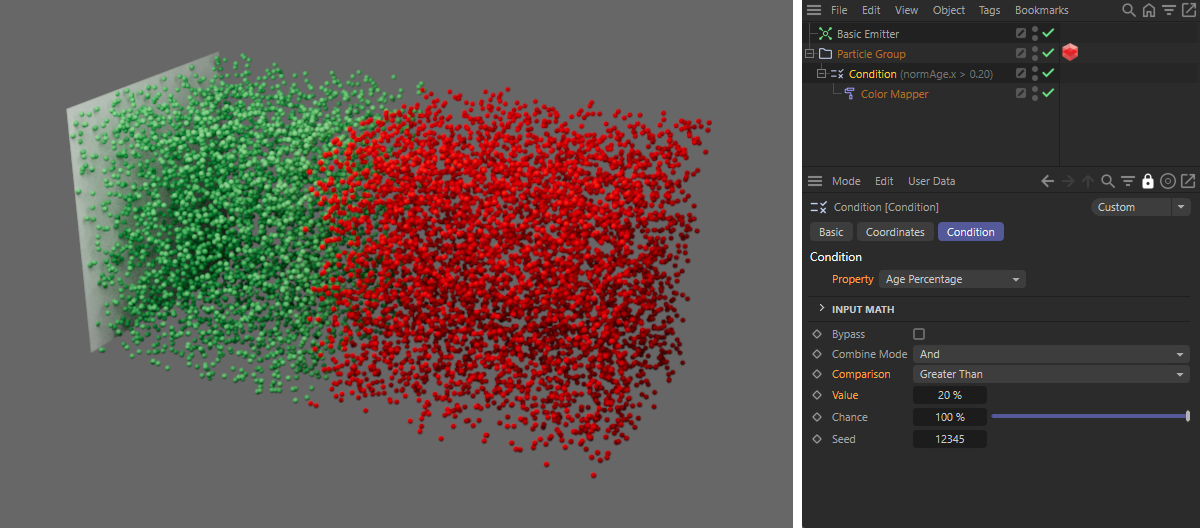Switch to the Coordinates tab

coord(895,232)
